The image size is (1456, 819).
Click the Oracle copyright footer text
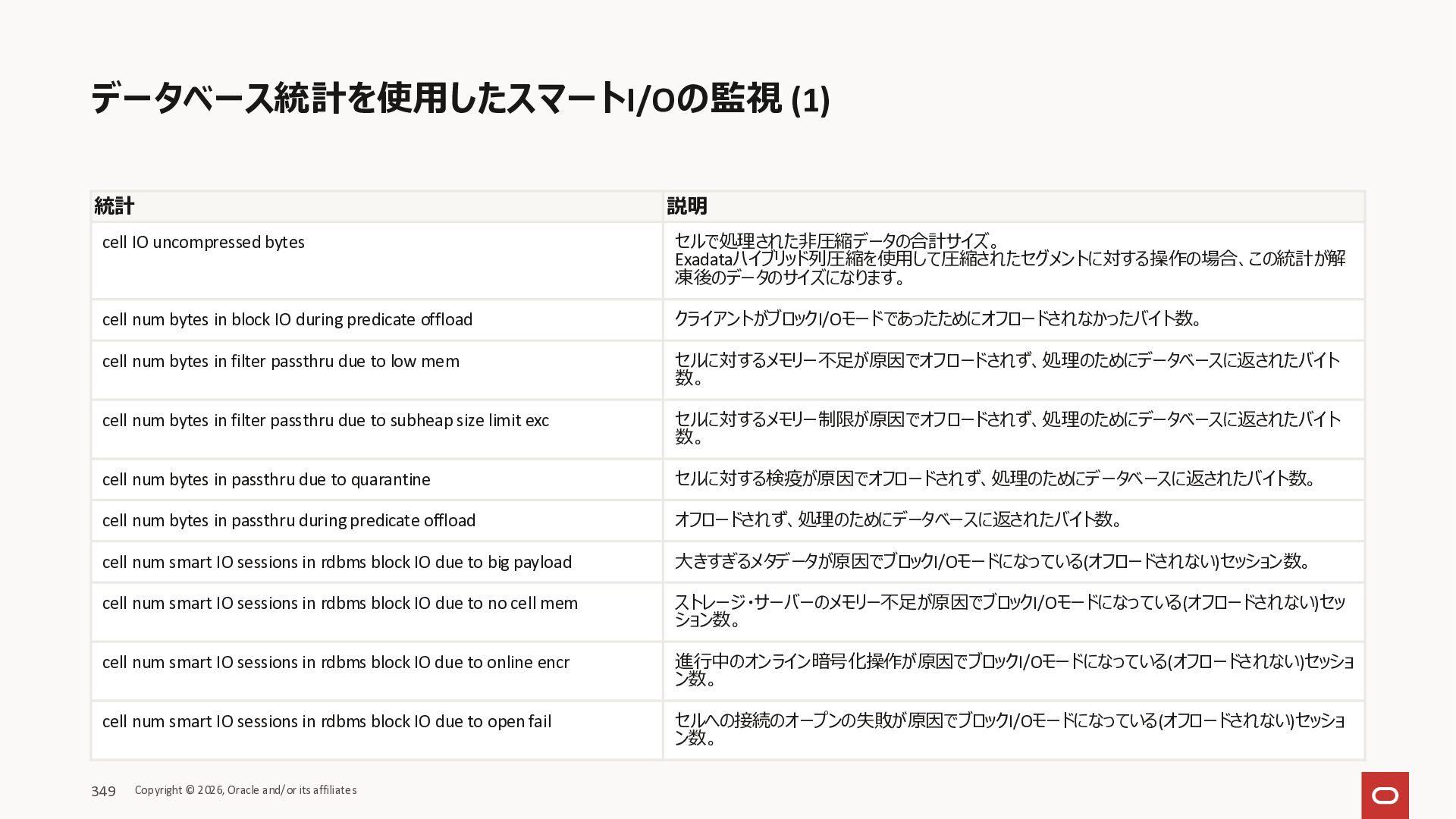coord(246,790)
